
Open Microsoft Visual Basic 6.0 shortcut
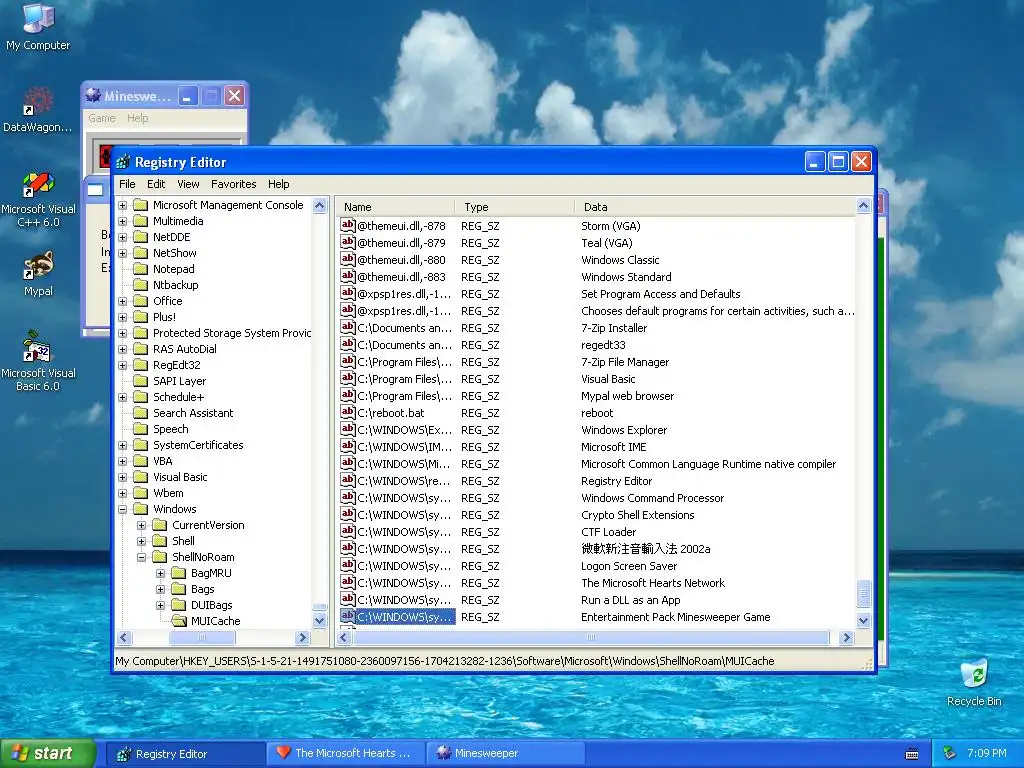click(x=38, y=361)
